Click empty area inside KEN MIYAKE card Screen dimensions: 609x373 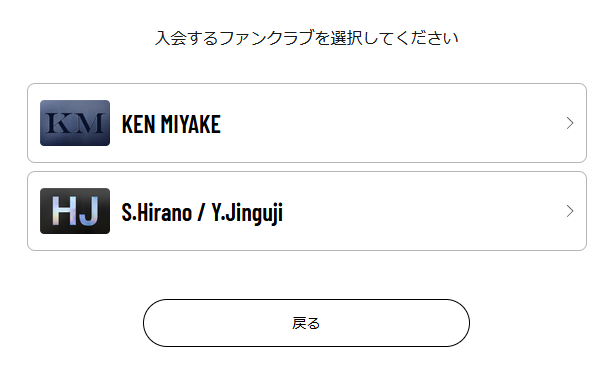pos(388,123)
